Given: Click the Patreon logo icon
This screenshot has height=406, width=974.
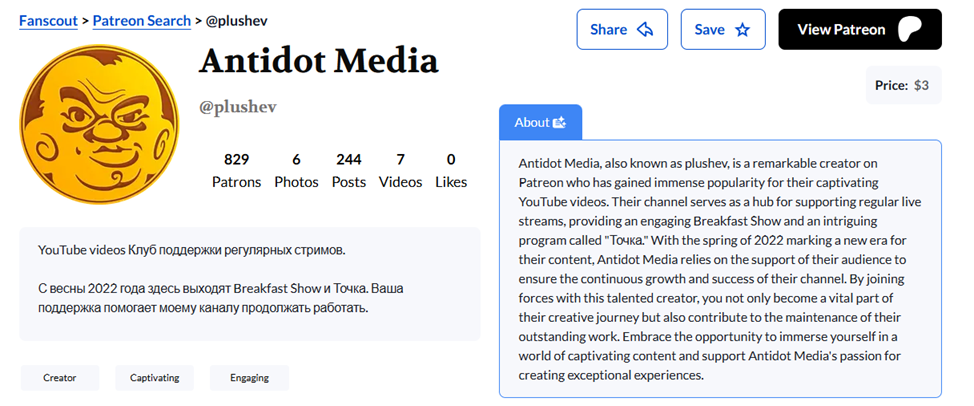Looking at the screenshot, I should (x=909, y=30).
